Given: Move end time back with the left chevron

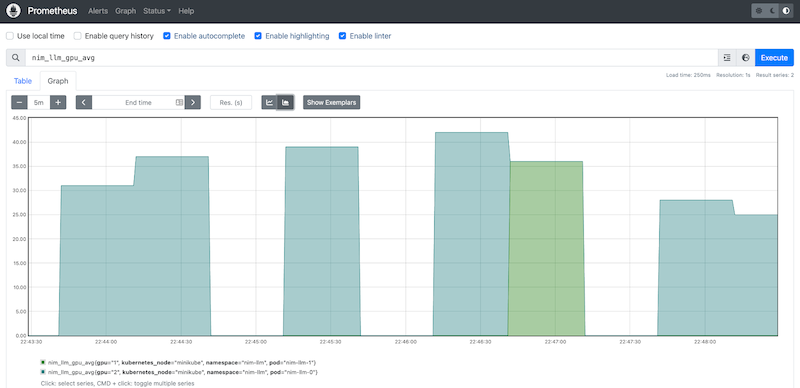Looking at the screenshot, I should point(84,102).
